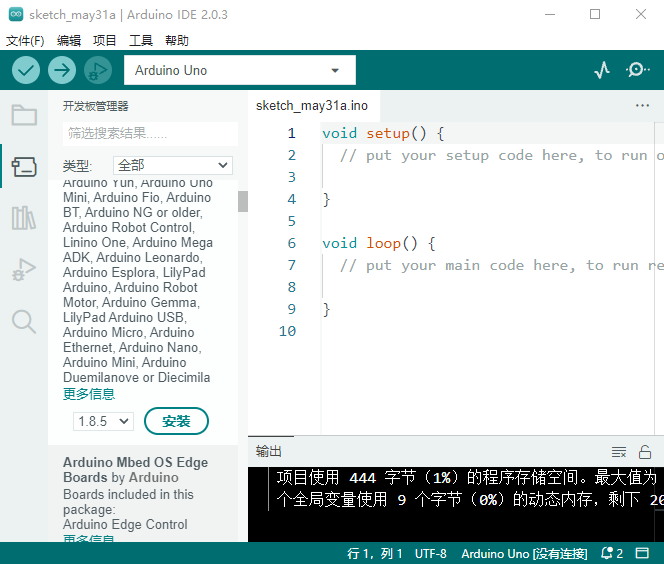Open 更多信息 link under Arduino AVR boards
Image resolution: width=664 pixels, height=564 pixels.
(x=89, y=394)
